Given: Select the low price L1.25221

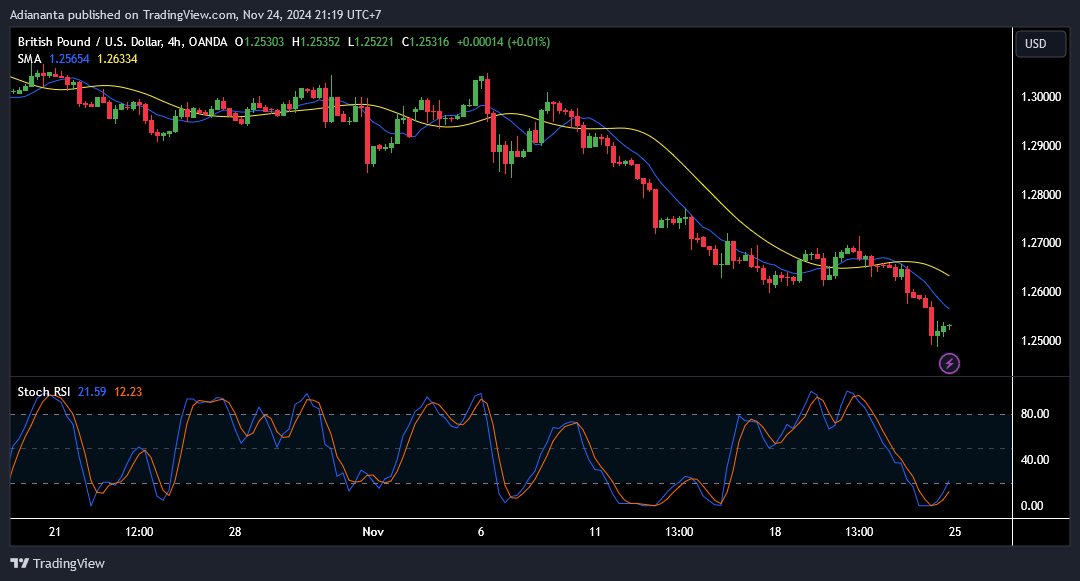Looking at the screenshot, I should click(371, 42).
